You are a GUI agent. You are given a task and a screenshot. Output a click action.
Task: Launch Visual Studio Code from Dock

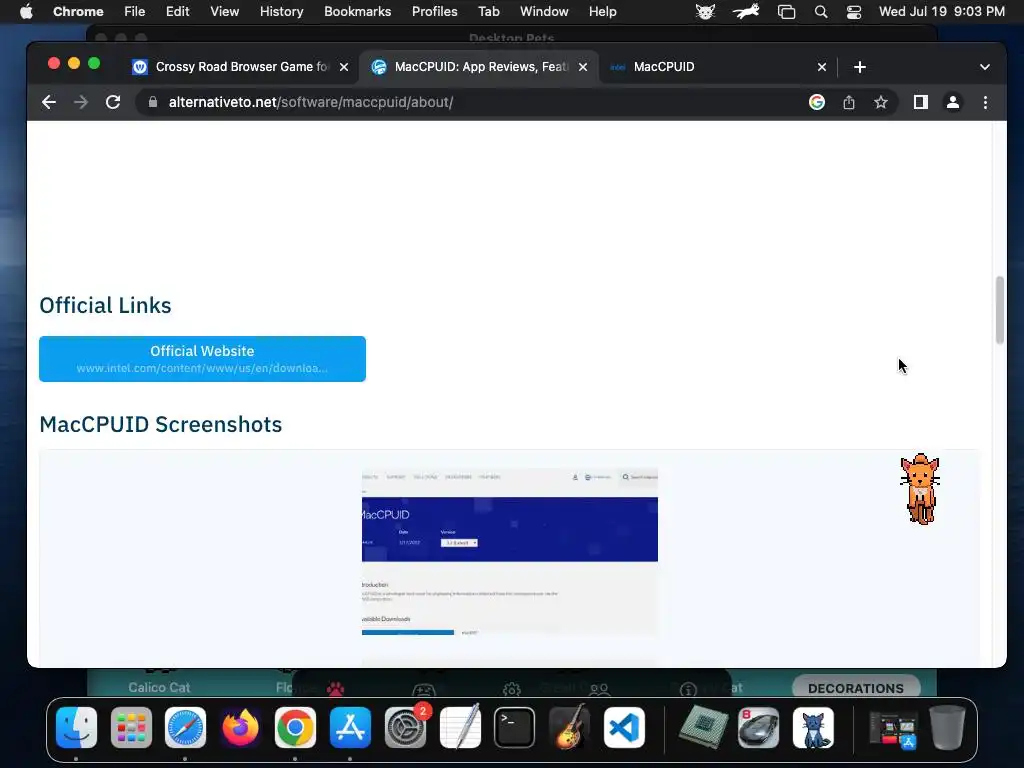coord(624,728)
